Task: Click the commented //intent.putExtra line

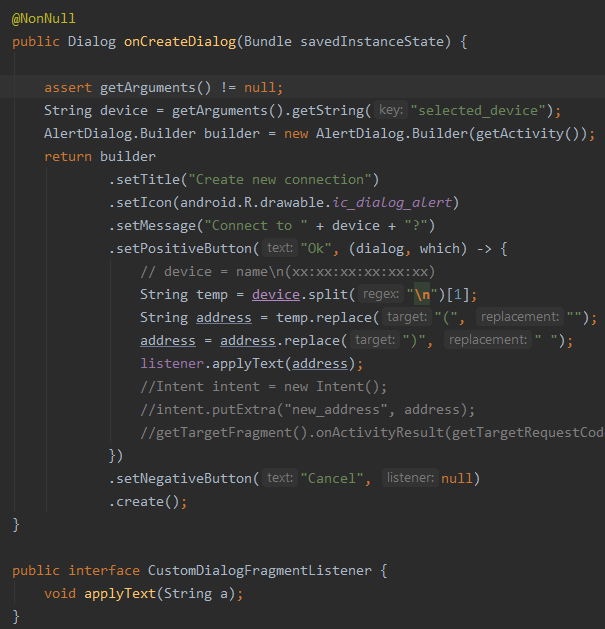Action: coord(308,410)
